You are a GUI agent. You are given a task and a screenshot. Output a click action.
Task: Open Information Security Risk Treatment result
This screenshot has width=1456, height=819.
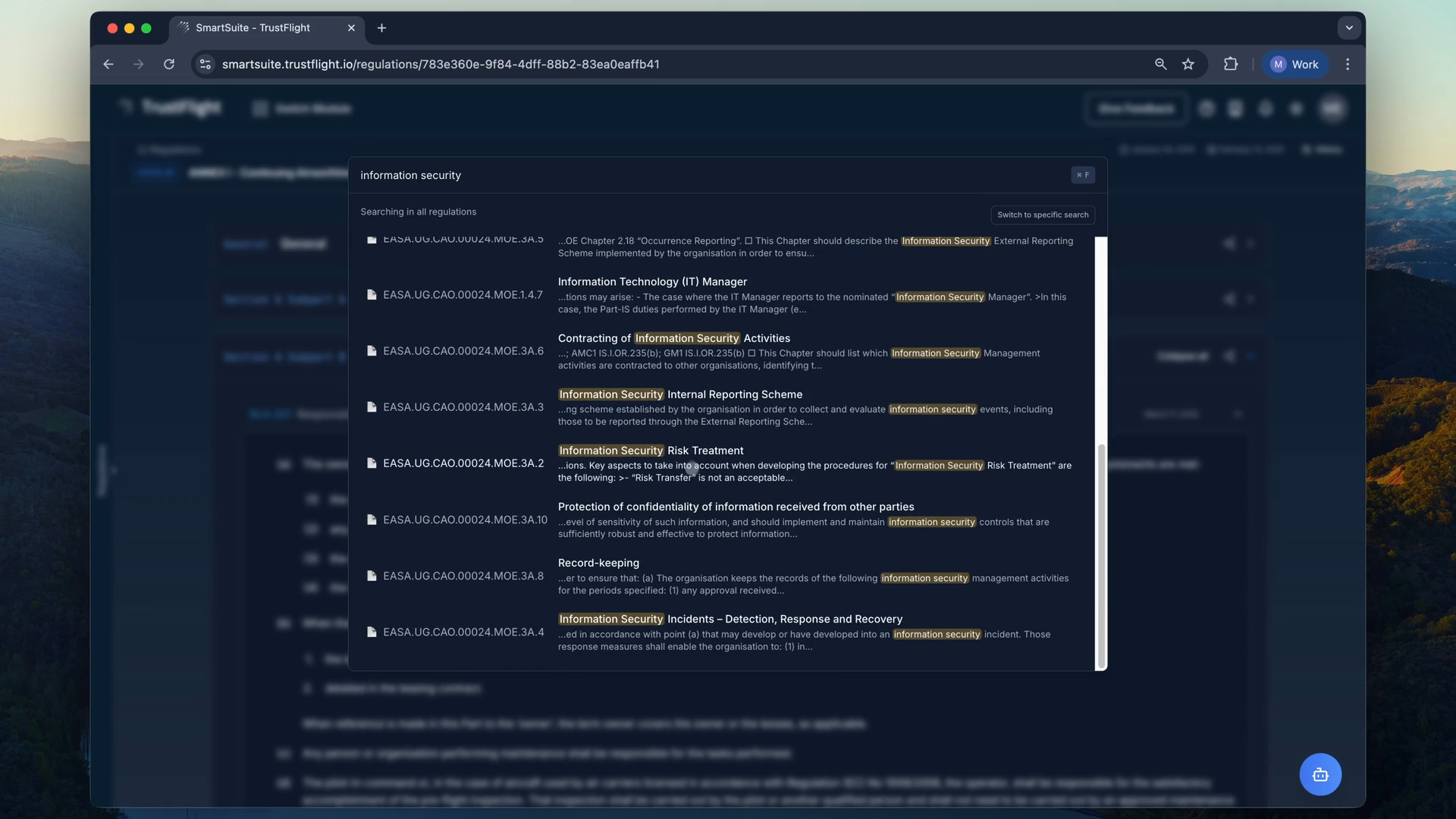coord(651,451)
